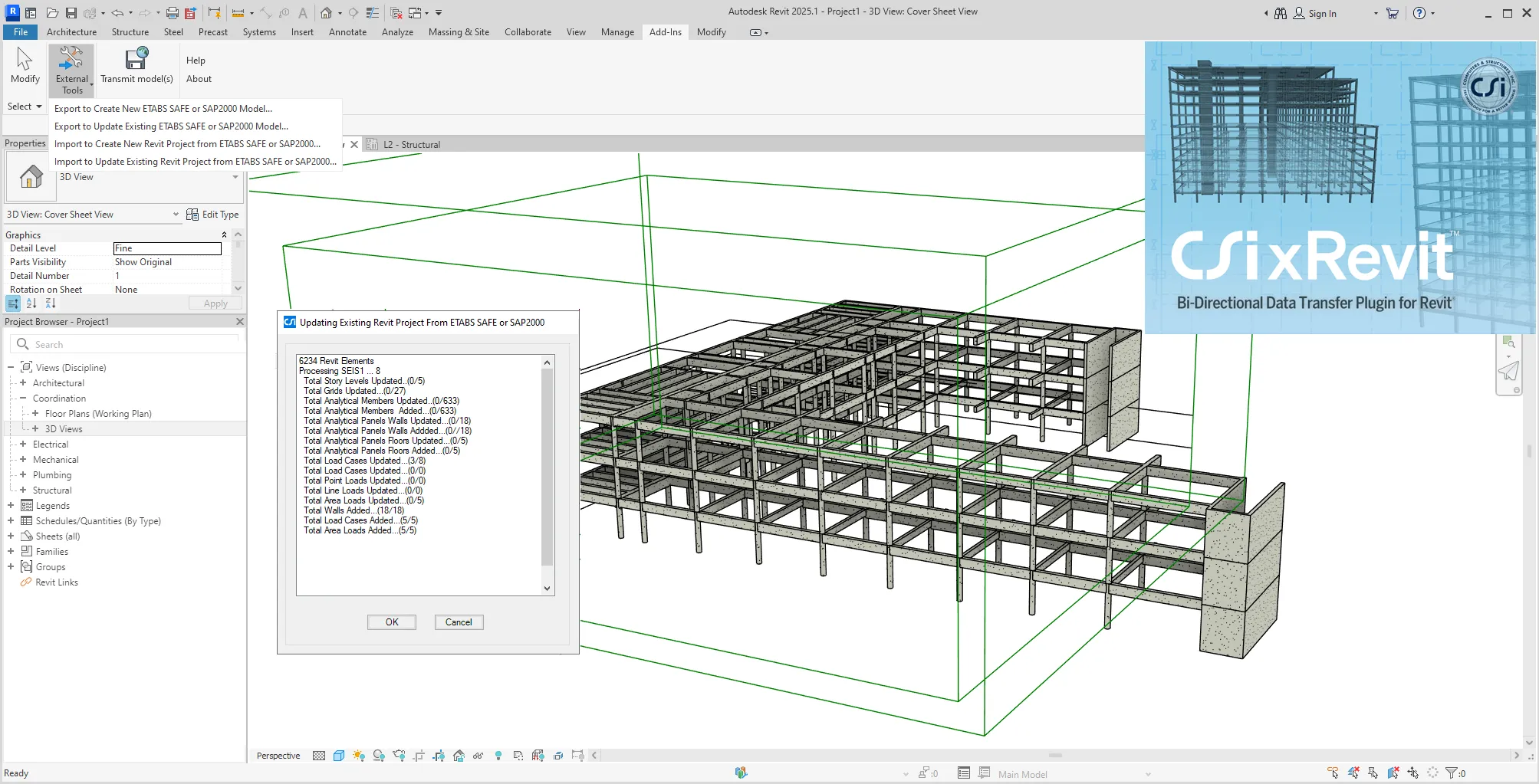Click the Undo arrow icon
The height and width of the screenshot is (784, 1539).
tap(117, 13)
